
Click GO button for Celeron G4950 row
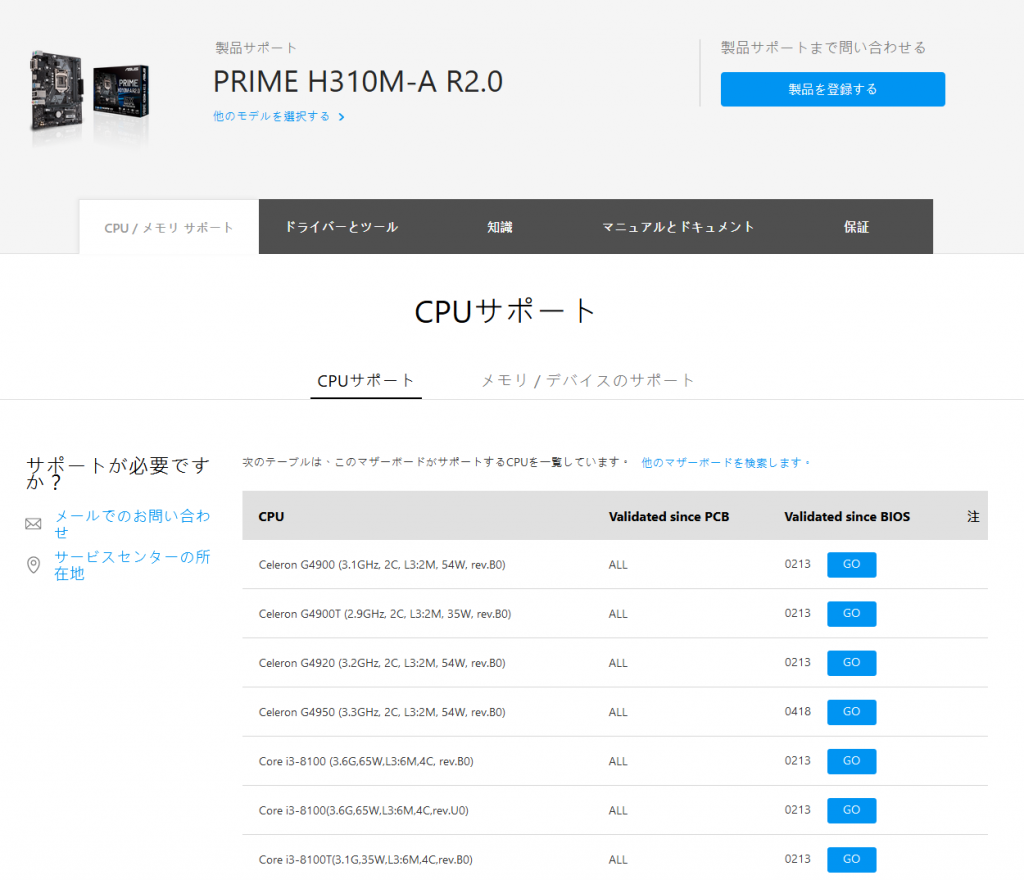coord(852,712)
